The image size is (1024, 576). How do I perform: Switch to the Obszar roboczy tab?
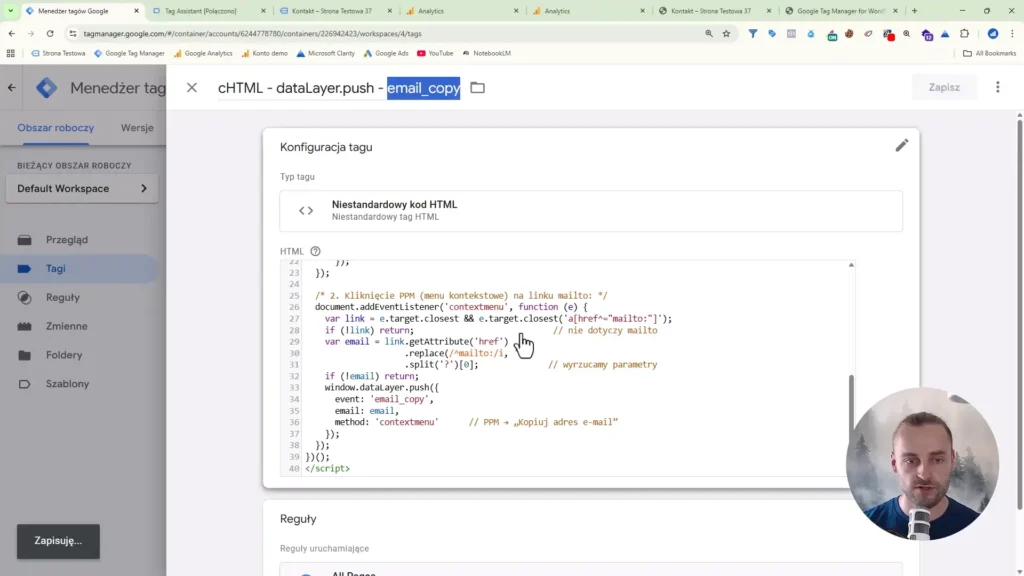tap(56, 128)
